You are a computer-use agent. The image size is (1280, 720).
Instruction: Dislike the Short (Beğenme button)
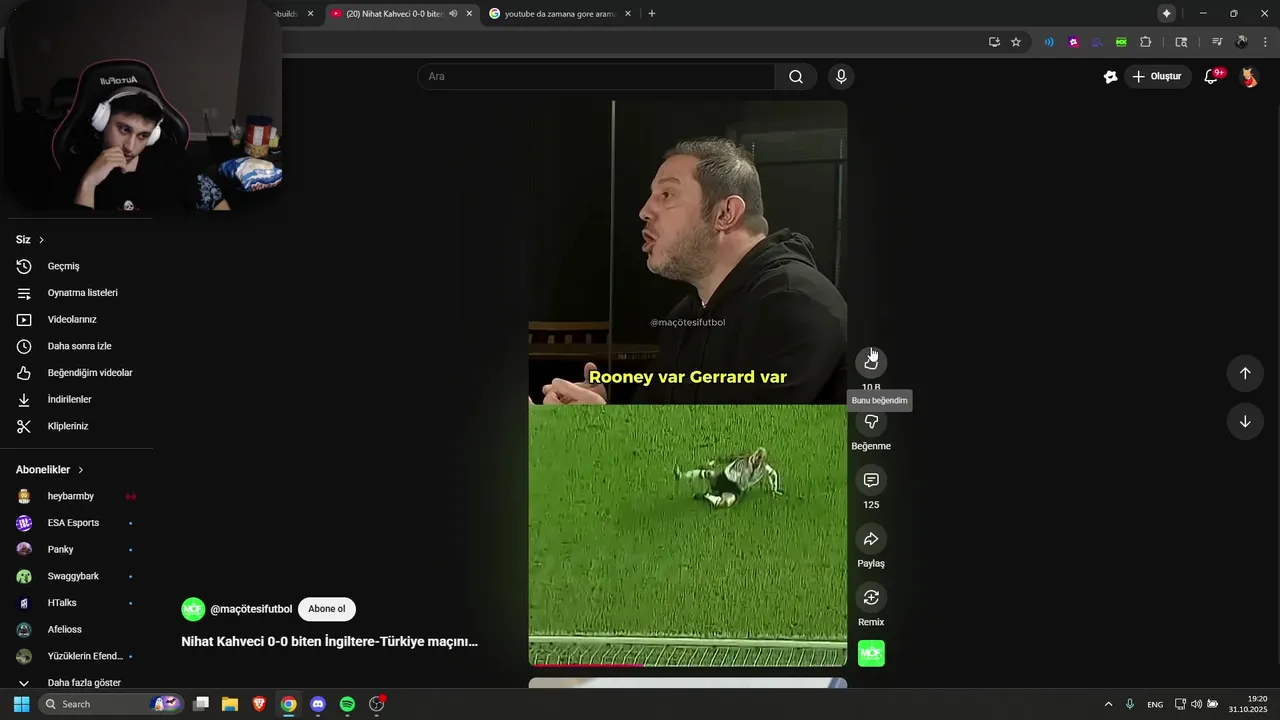click(x=871, y=422)
